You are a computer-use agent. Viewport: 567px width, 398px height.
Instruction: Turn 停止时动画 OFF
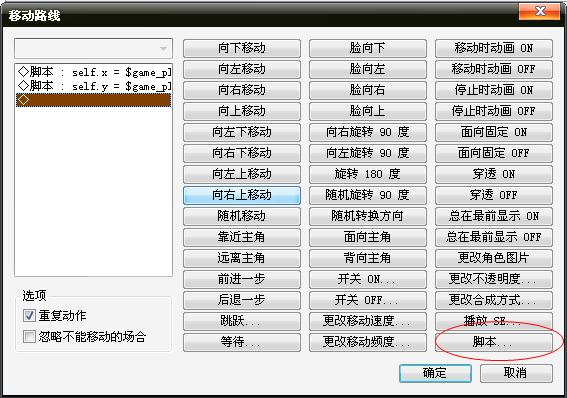click(494, 111)
